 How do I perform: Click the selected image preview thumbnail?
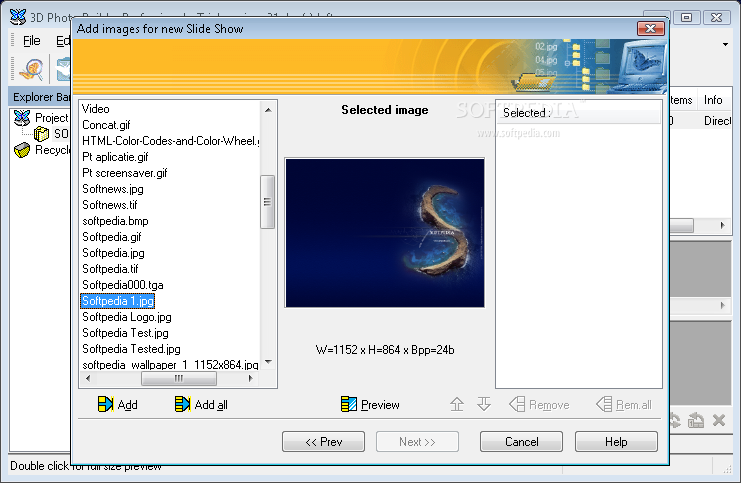click(385, 233)
